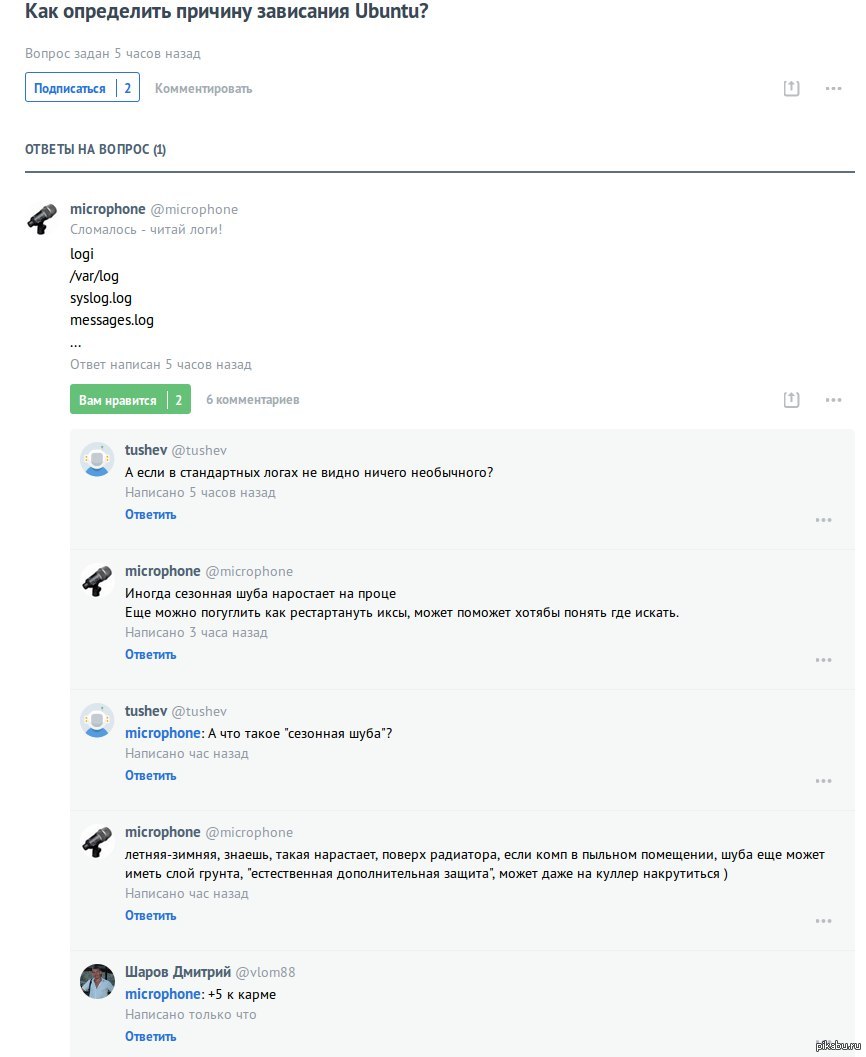Collapse the '6 комментариев' thread
The height and width of the screenshot is (1057, 866).
click(x=252, y=400)
